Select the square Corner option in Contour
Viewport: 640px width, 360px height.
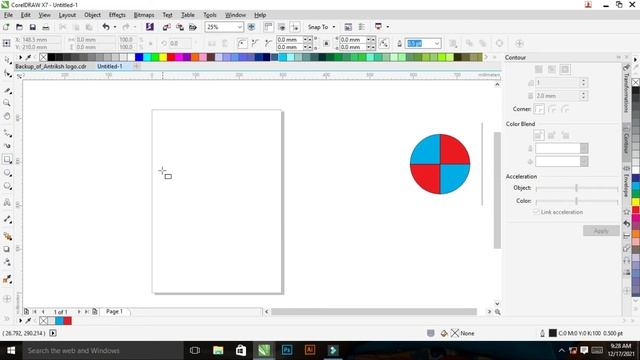539,109
